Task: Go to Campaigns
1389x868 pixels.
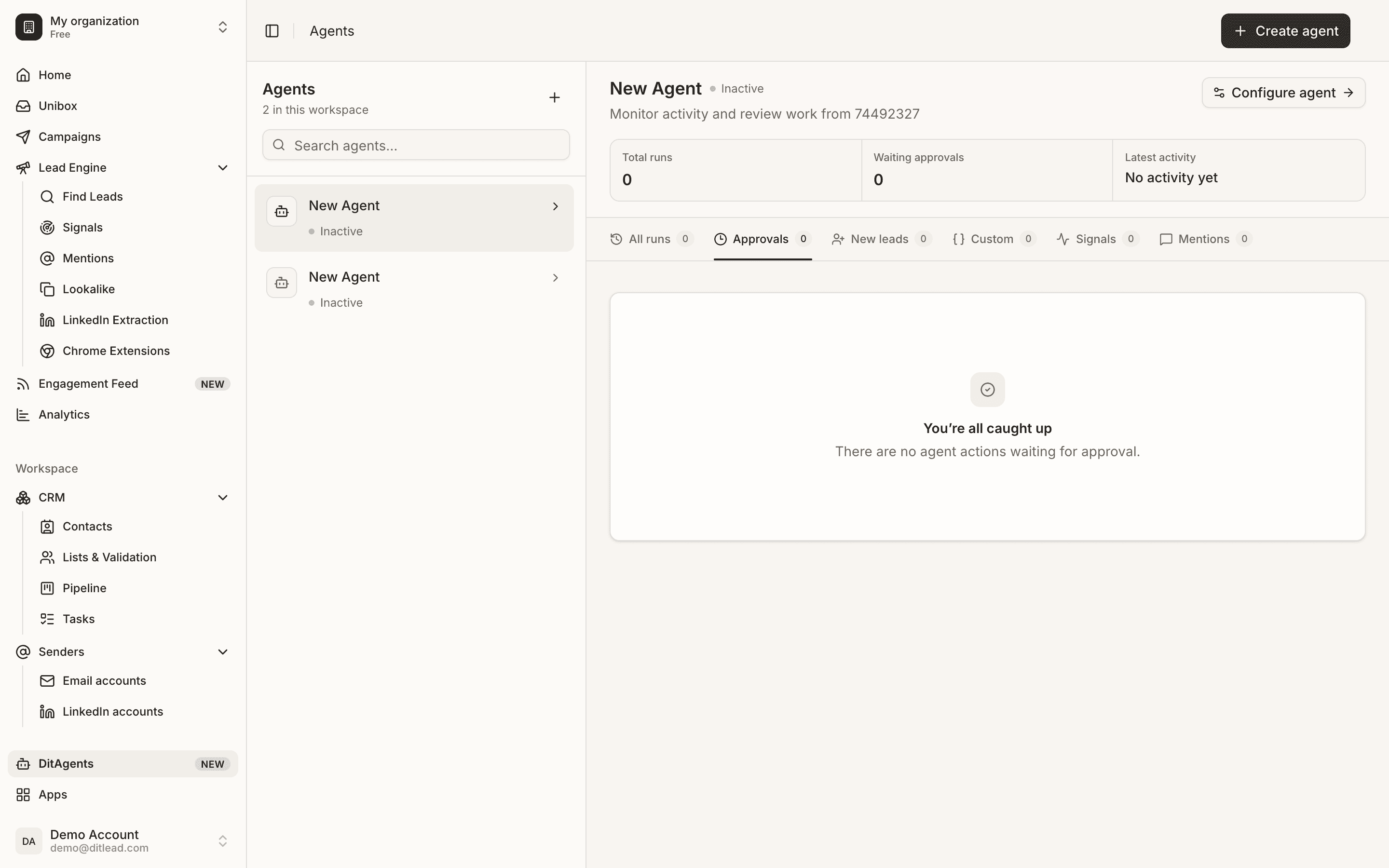Action: point(123,136)
